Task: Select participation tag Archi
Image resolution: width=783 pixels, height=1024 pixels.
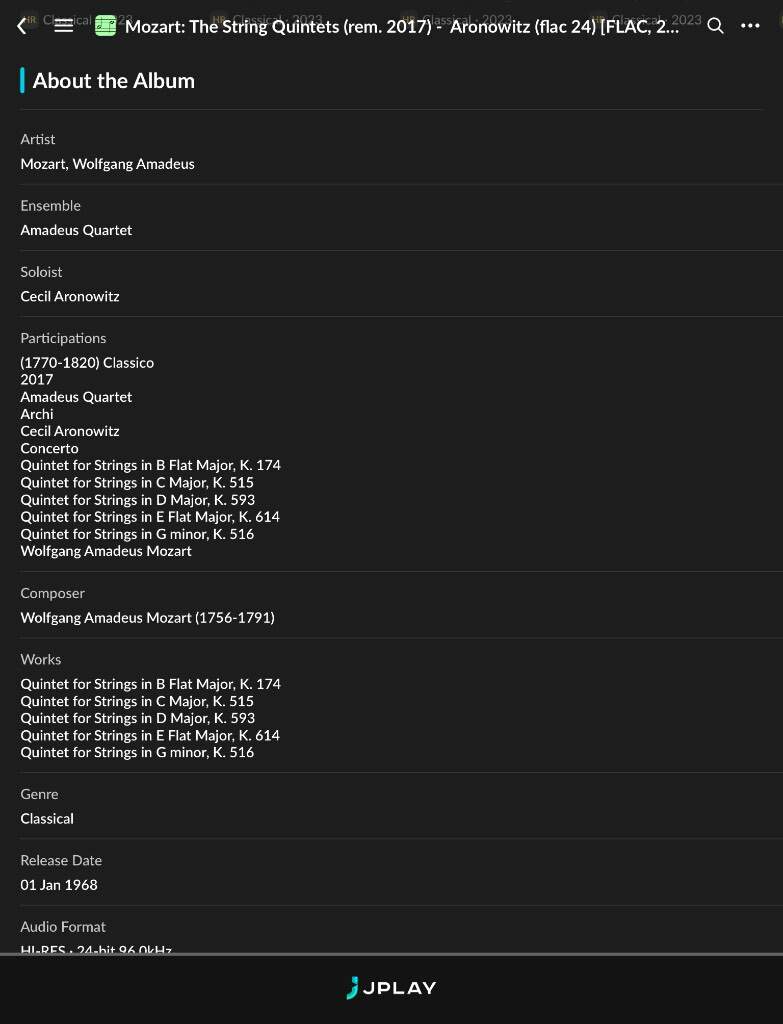Action: click(x=37, y=414)
